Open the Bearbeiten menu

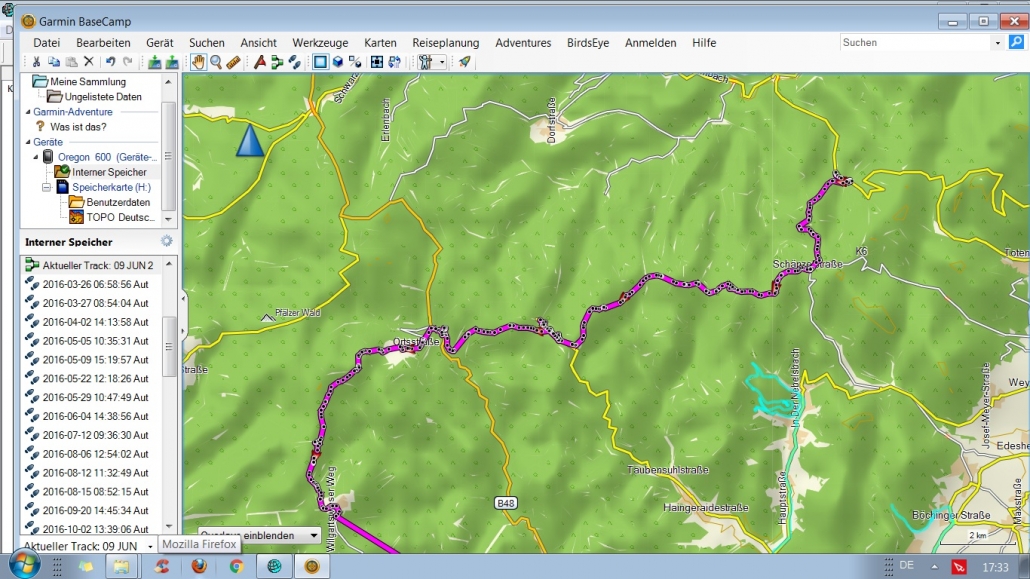(103, 43)
